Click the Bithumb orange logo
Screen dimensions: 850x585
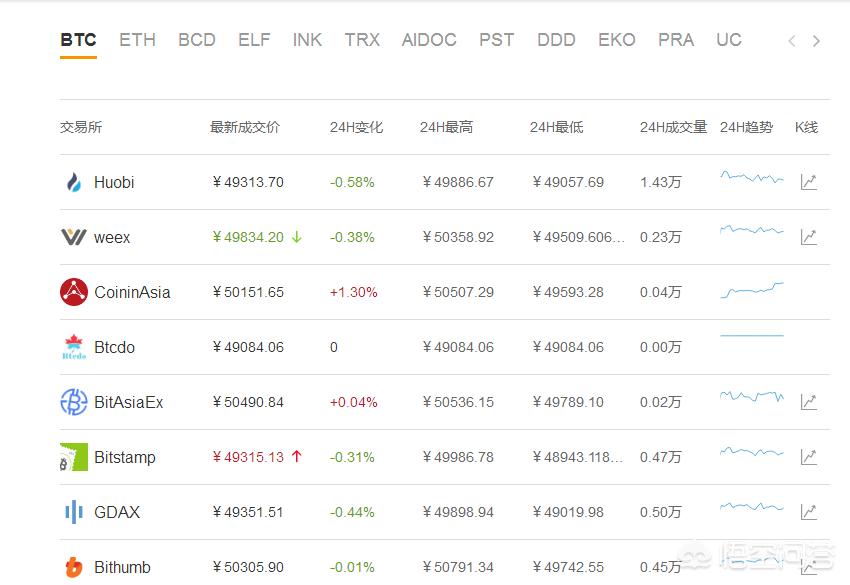tap(73, 567)
